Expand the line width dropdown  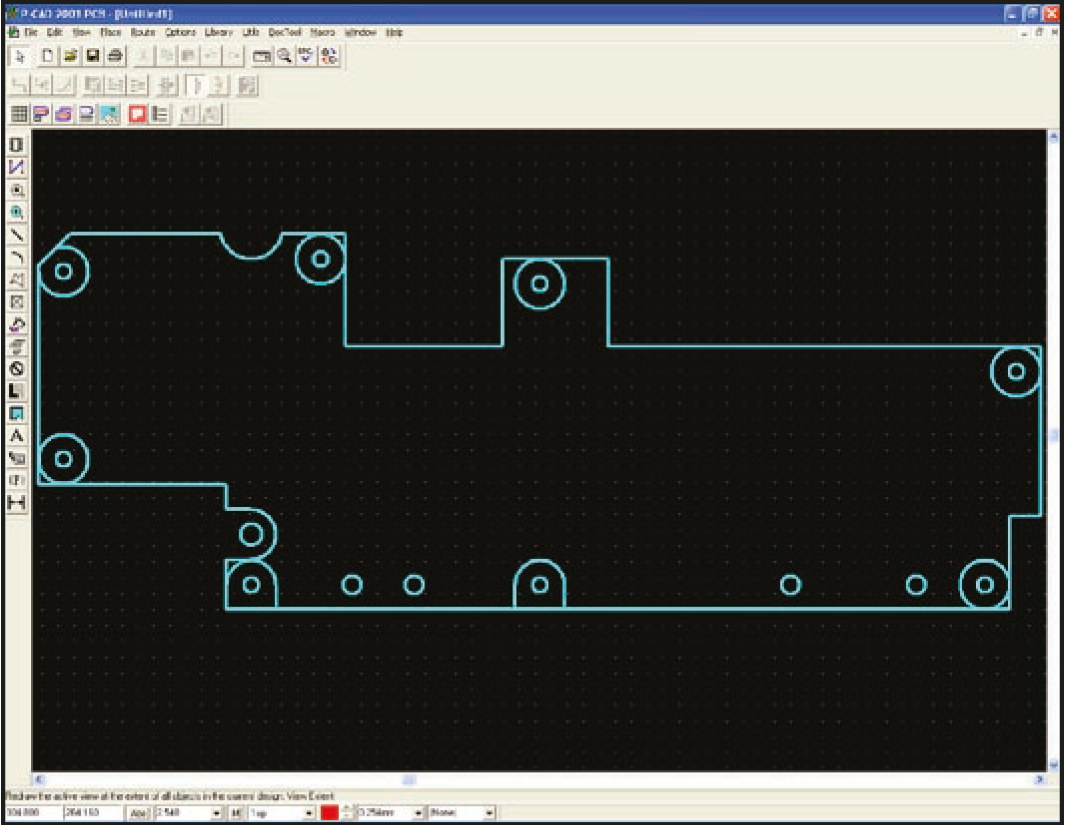pos(418,813)
